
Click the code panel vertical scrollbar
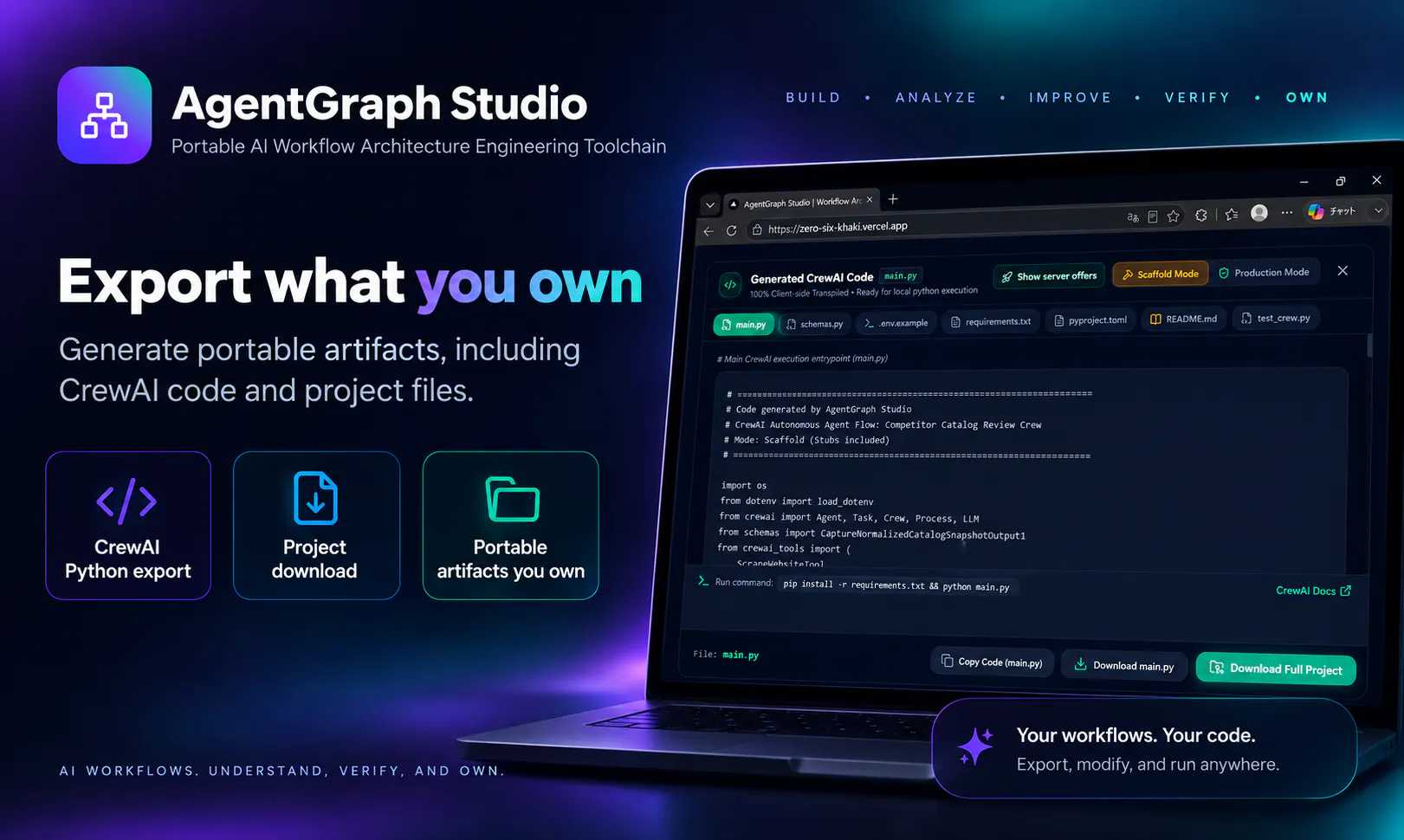tap(1369, 346)
